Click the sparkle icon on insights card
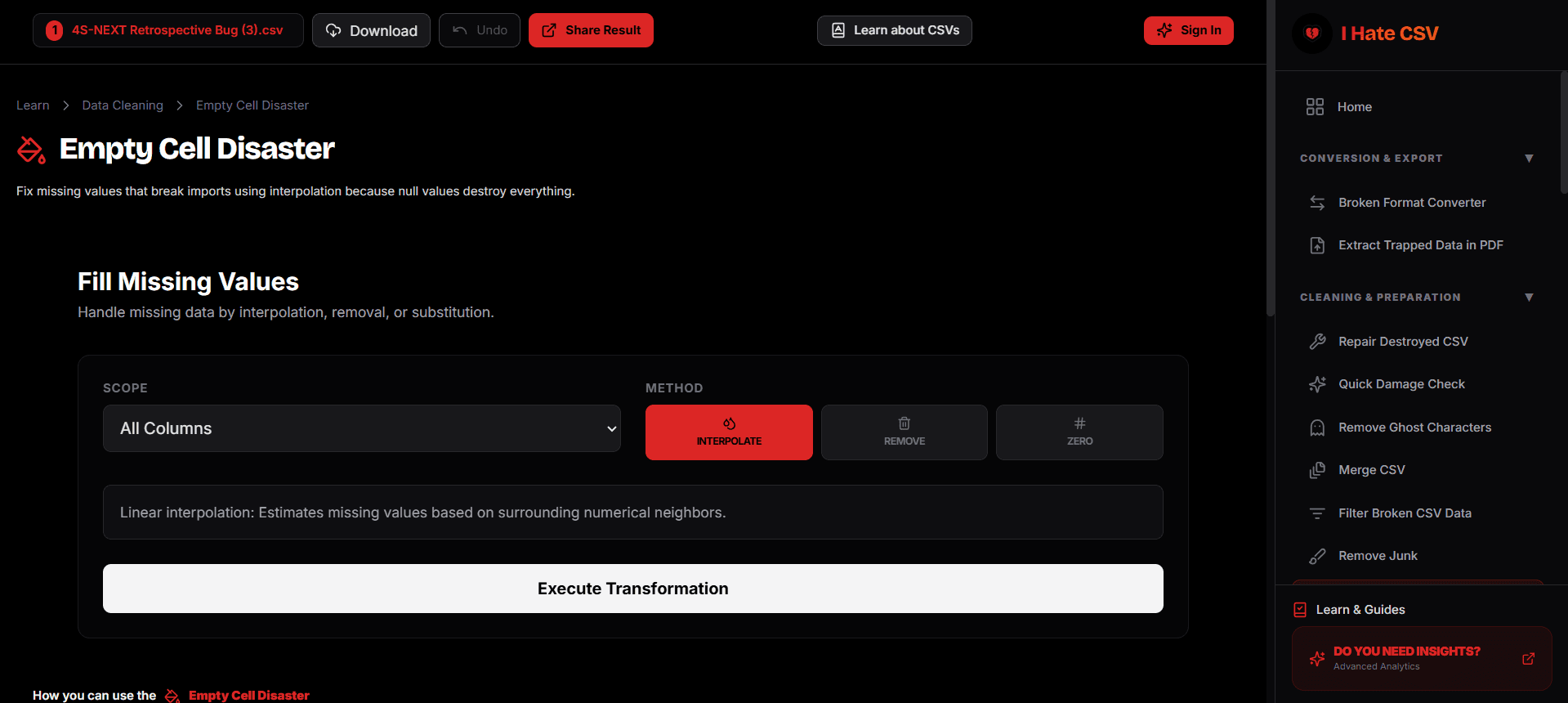 pyautogui.click(x=1317, y=659)
